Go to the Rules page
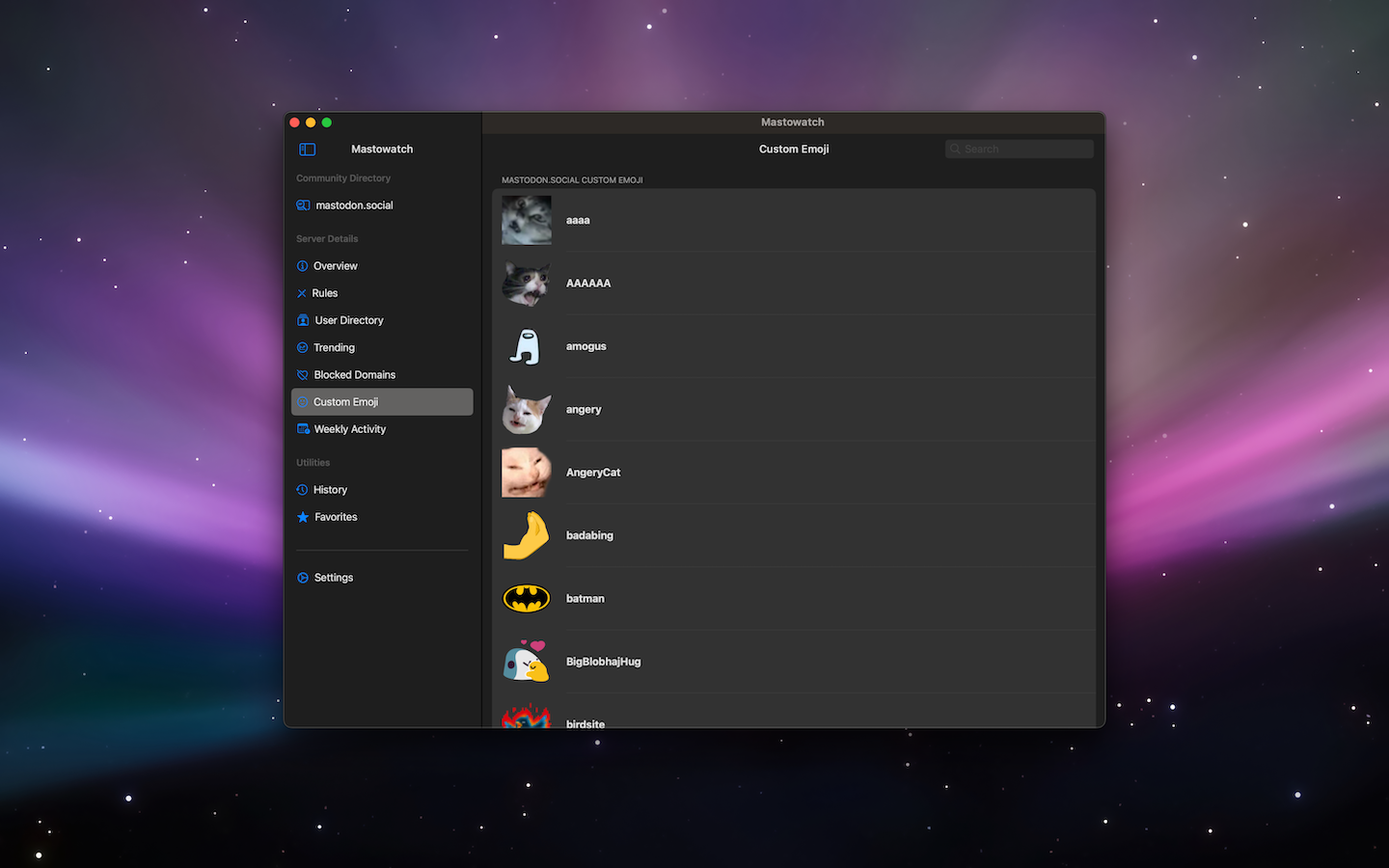 pos(382,293)
